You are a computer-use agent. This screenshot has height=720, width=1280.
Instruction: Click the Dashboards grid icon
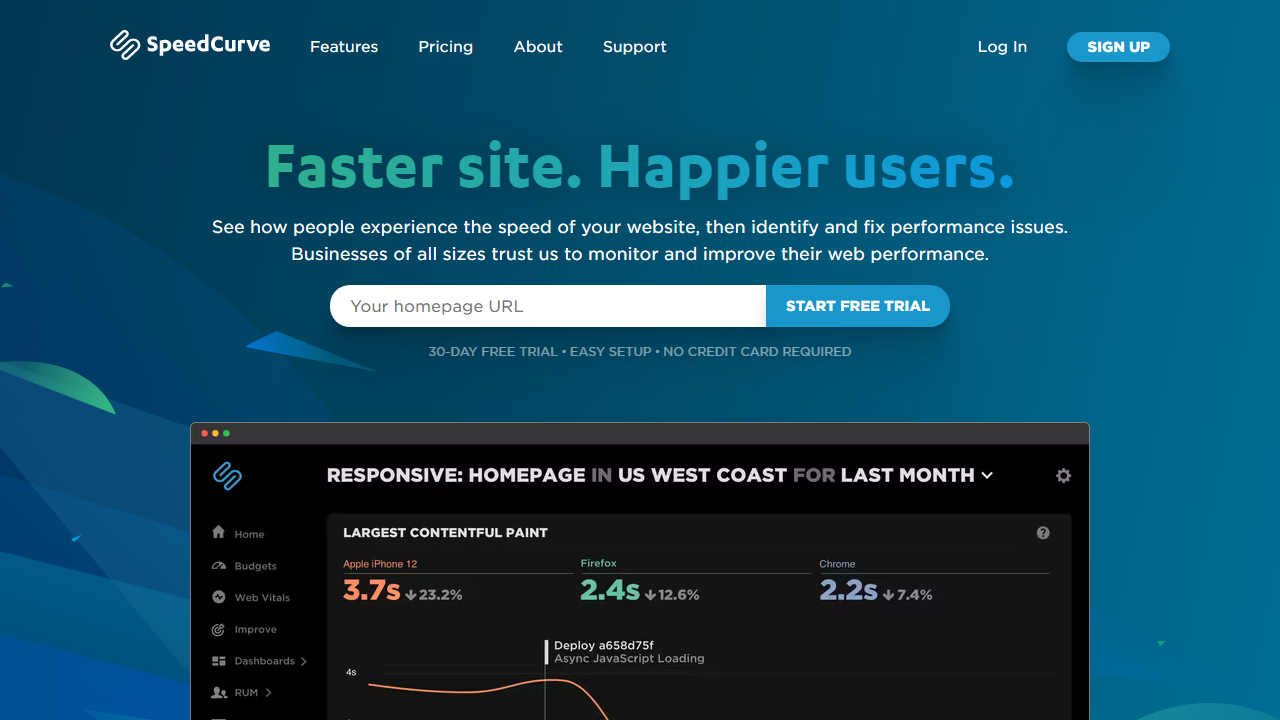219,661
